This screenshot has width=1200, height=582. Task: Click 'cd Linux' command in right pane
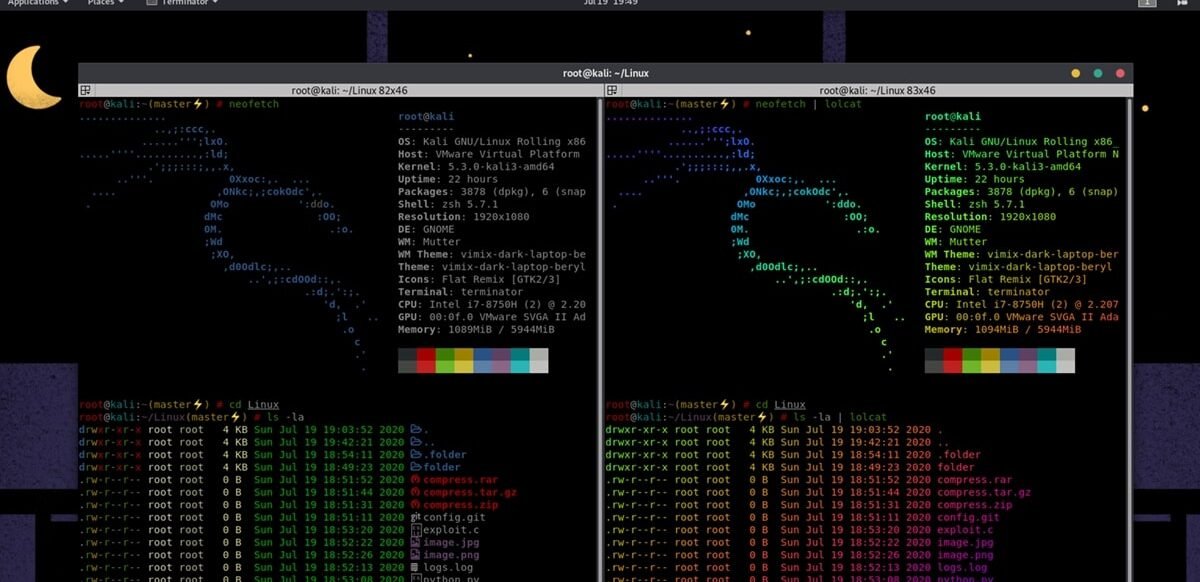pyautogui.click(x=781, y=404)
